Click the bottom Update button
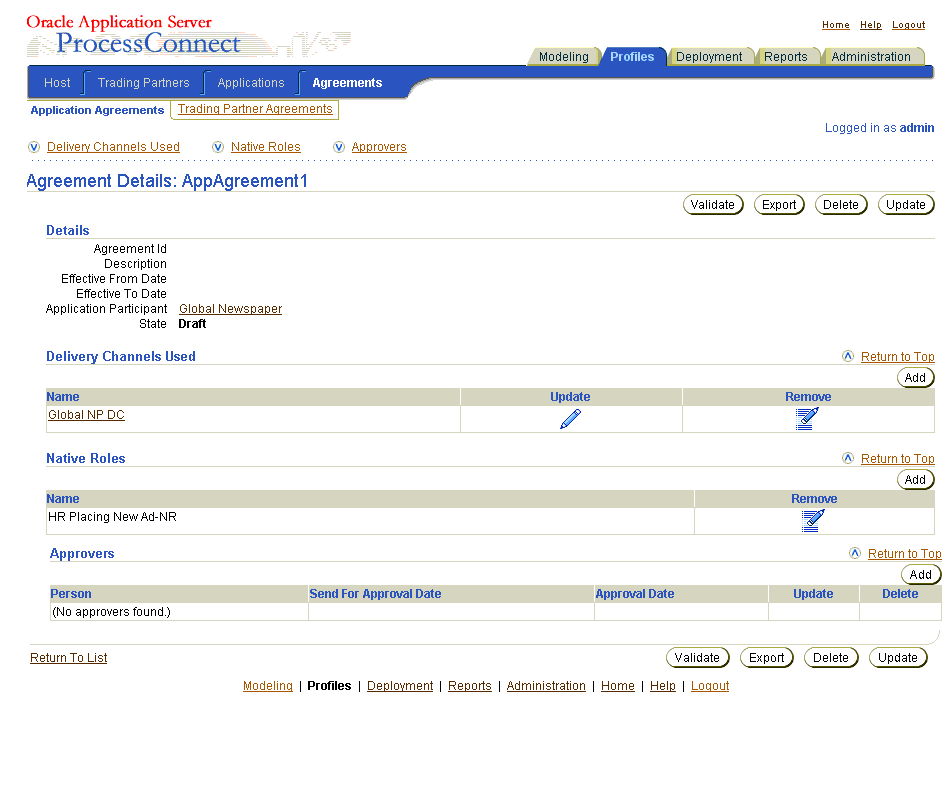950x786 pixels. 898,658
